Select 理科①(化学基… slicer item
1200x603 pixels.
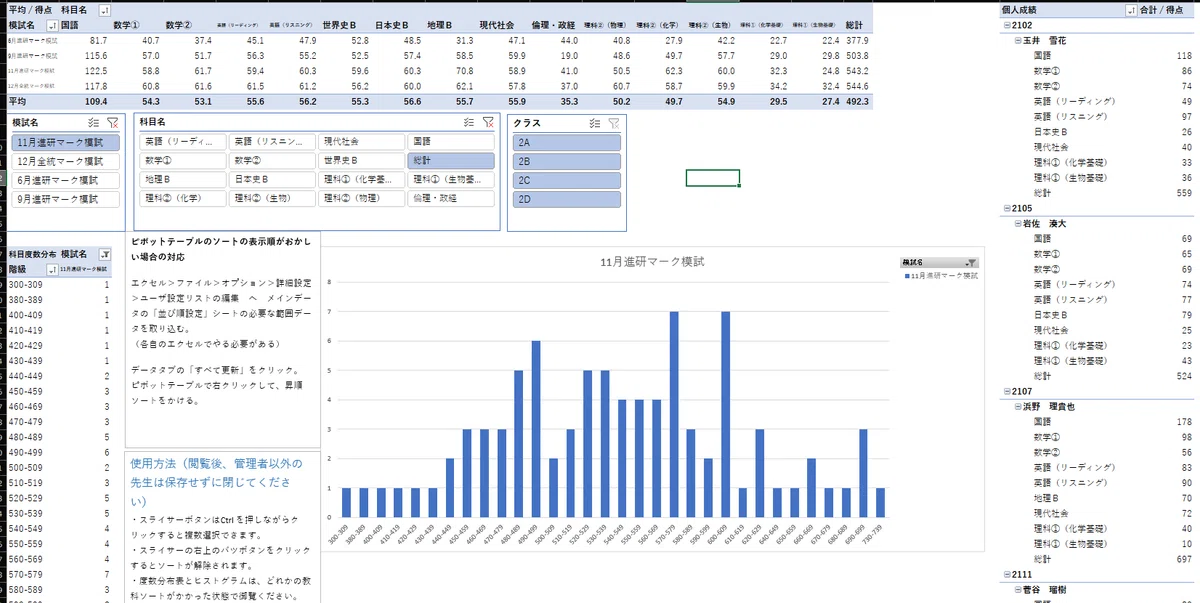(x=362, y=180)
